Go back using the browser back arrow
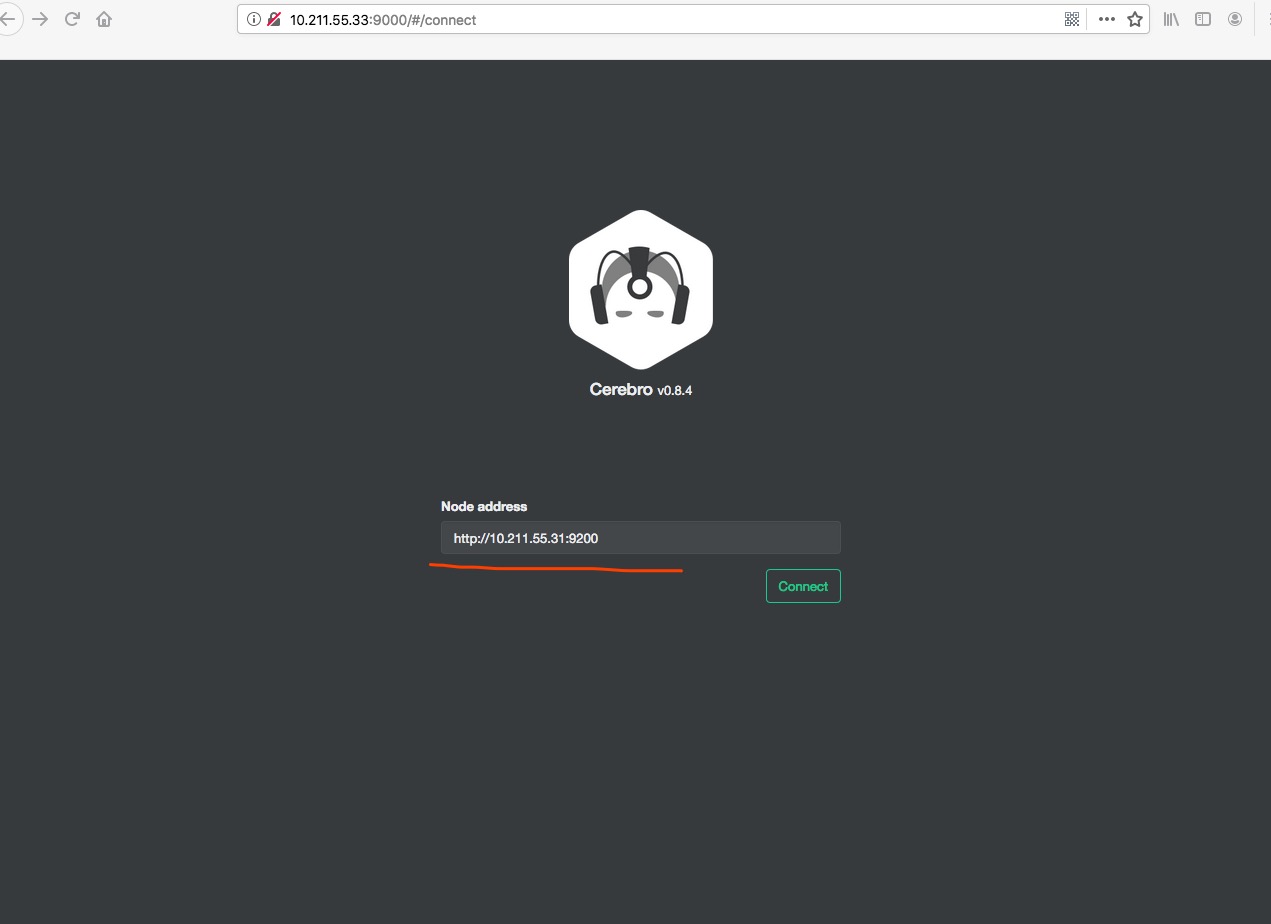 (7, 19)
